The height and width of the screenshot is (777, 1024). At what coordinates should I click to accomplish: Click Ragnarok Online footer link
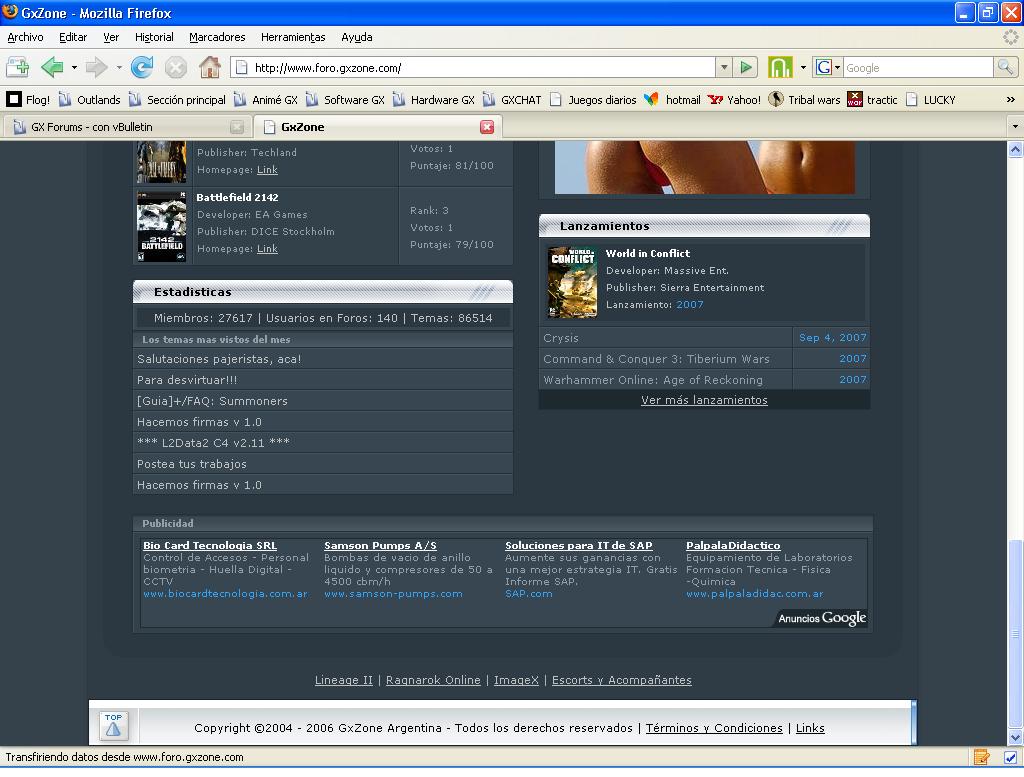tap(433, 680)
